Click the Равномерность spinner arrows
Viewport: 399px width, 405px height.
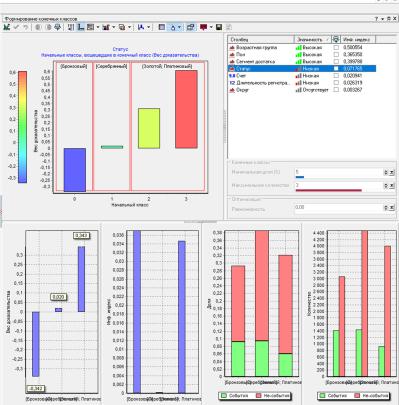point(386,208)
